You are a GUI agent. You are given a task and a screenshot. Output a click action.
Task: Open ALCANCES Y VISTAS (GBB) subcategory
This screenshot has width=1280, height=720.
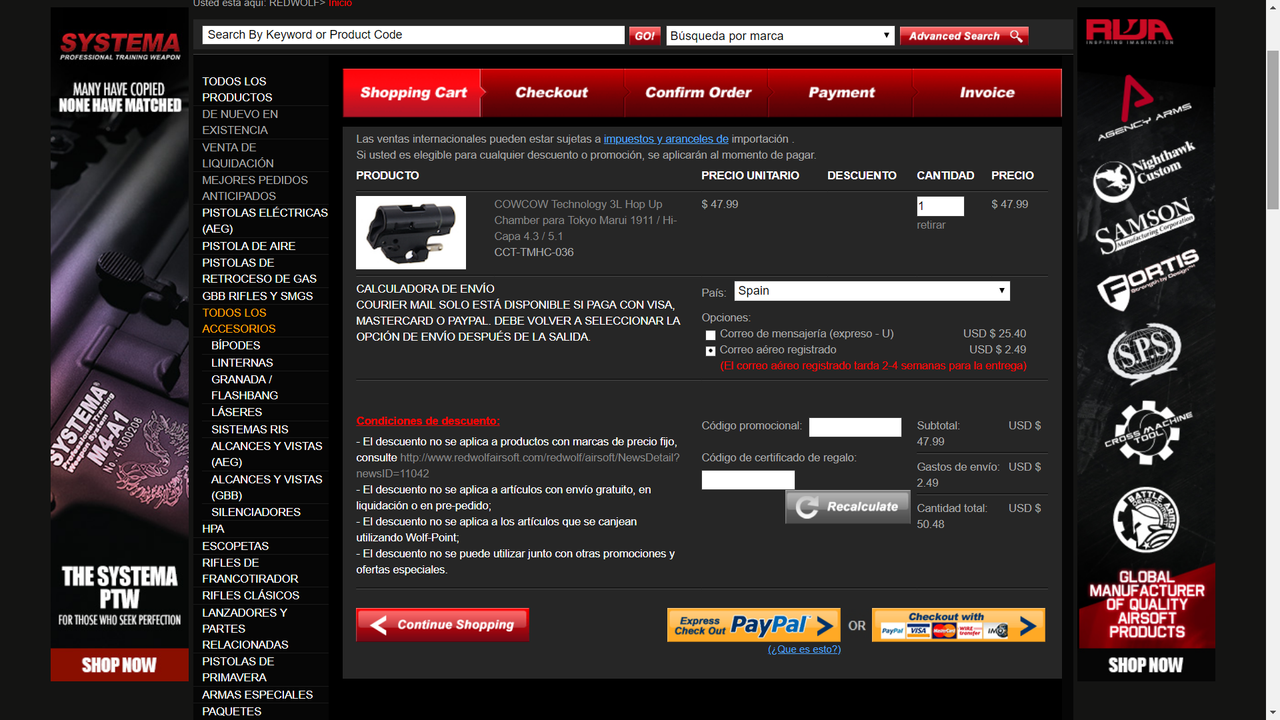(267, 487)
